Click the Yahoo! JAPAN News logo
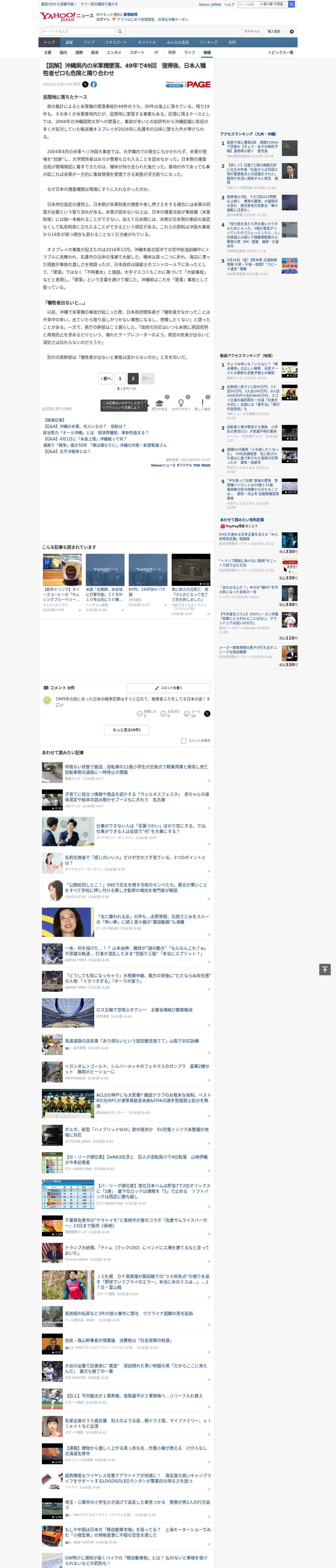Screen dimensions: 336x1568 [x=66, y=16]
